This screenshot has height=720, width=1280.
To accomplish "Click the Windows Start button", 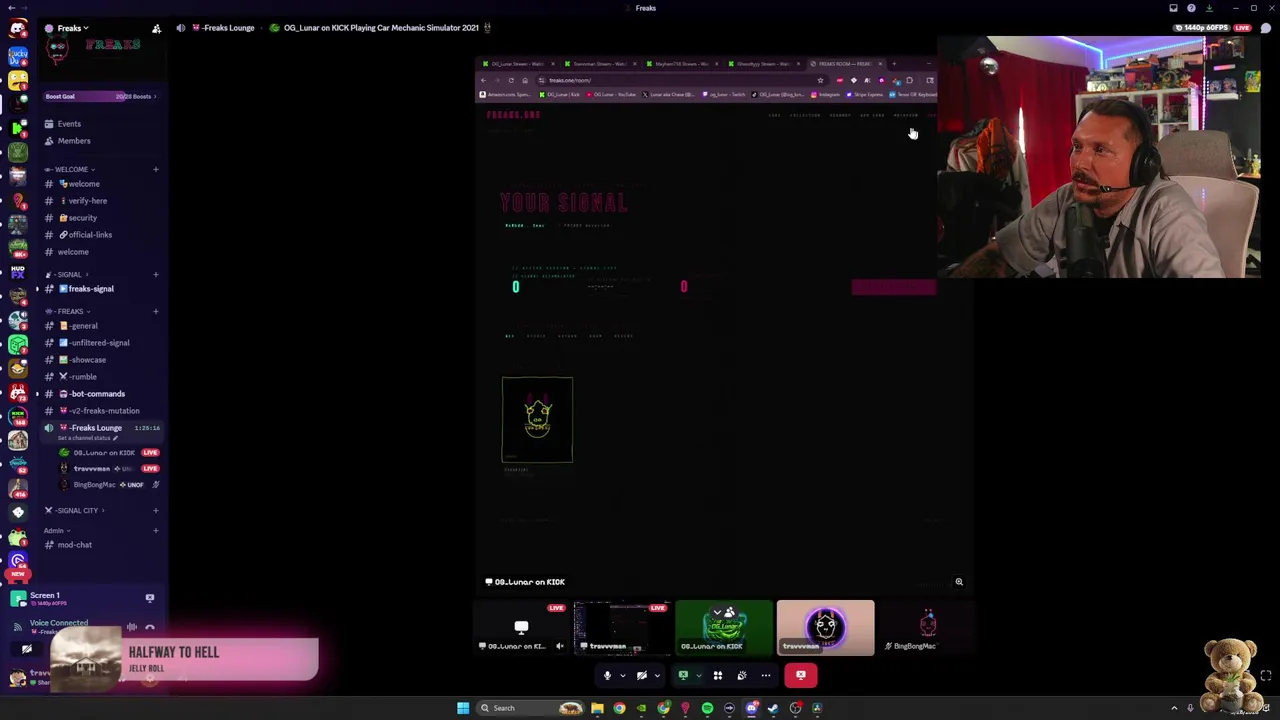I will [x=463, y=708].
